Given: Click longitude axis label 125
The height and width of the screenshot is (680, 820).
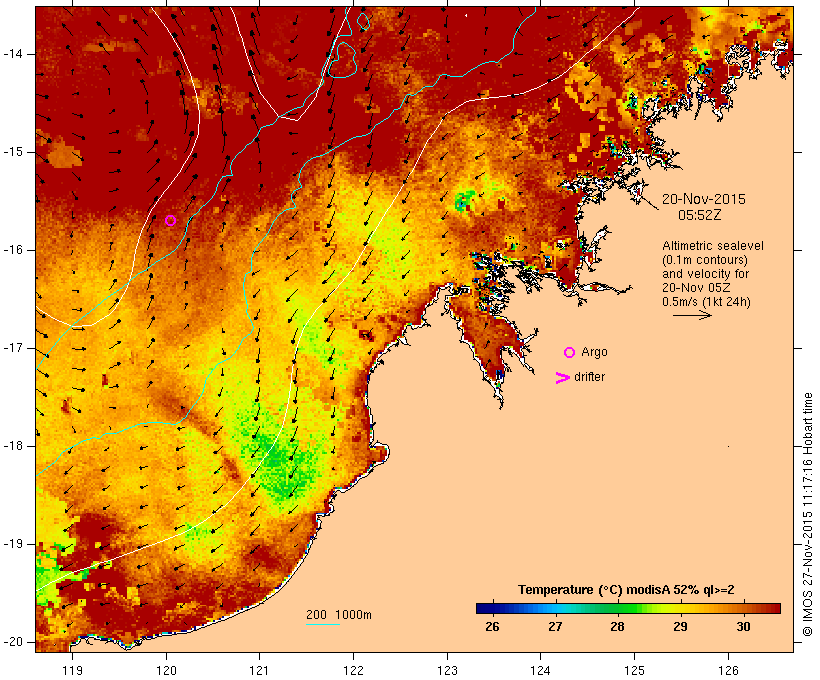Looking at the screenshot, I should tap(635, 671).
